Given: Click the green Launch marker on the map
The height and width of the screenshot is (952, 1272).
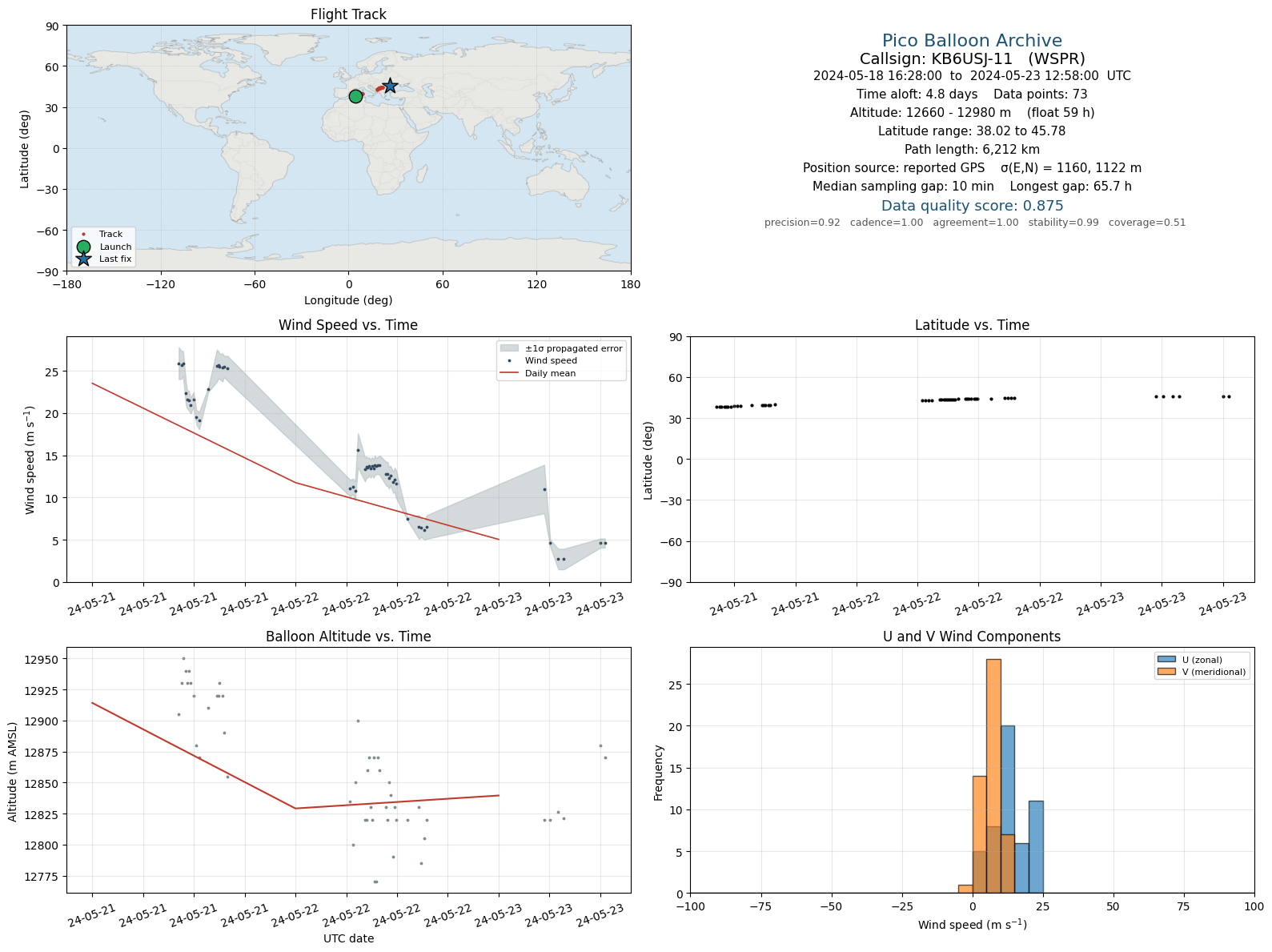Looking at the screenshot, I should pos(355,96).
